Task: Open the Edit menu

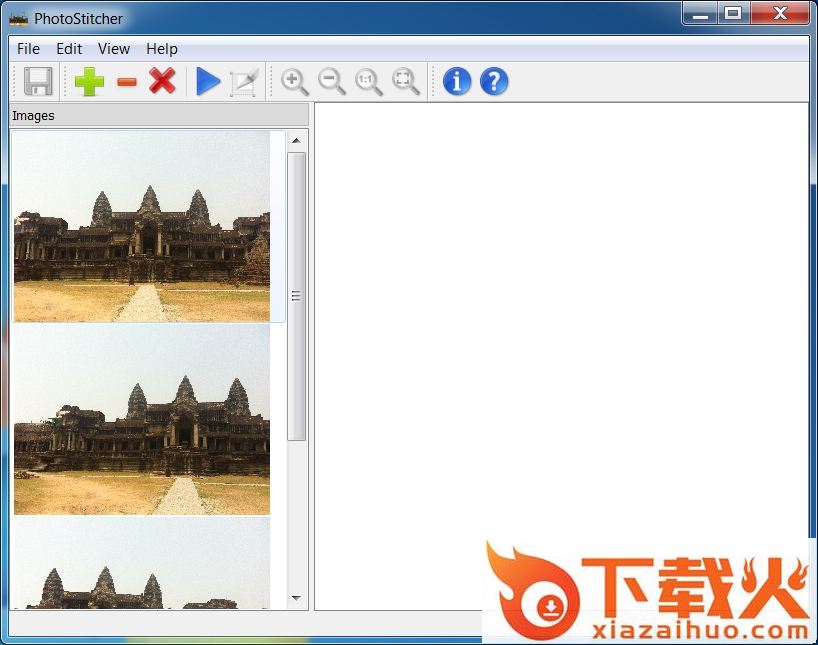Action: [x=69, y=49]
